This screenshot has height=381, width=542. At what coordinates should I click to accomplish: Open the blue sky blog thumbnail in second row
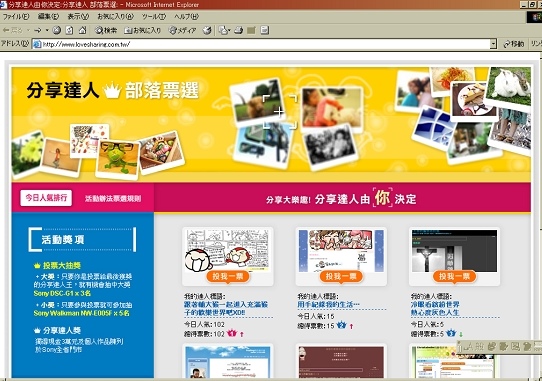pos(227,362)
